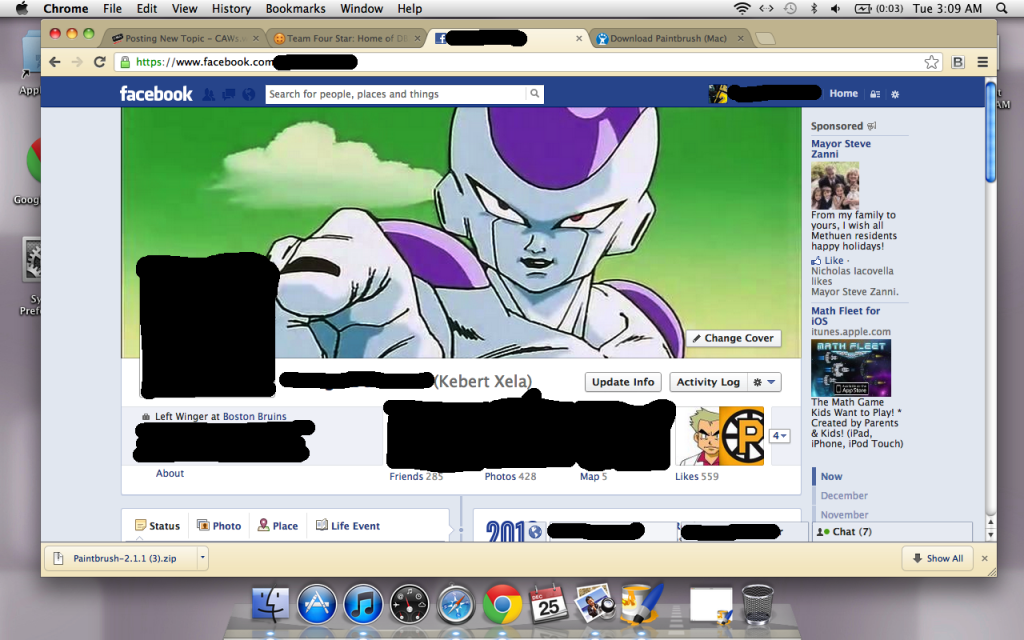Open Preview from the Dock
Screen dimensions: 1024x640
coord(595,604)
